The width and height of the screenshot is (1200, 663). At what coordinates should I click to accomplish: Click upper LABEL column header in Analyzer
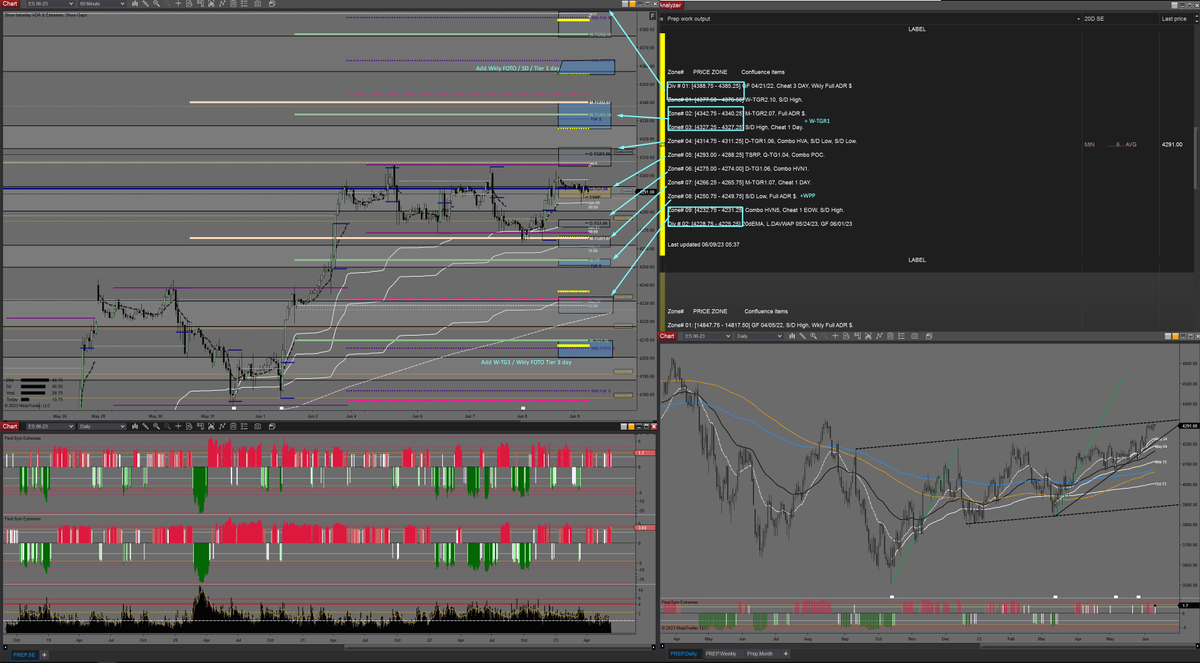917,29
